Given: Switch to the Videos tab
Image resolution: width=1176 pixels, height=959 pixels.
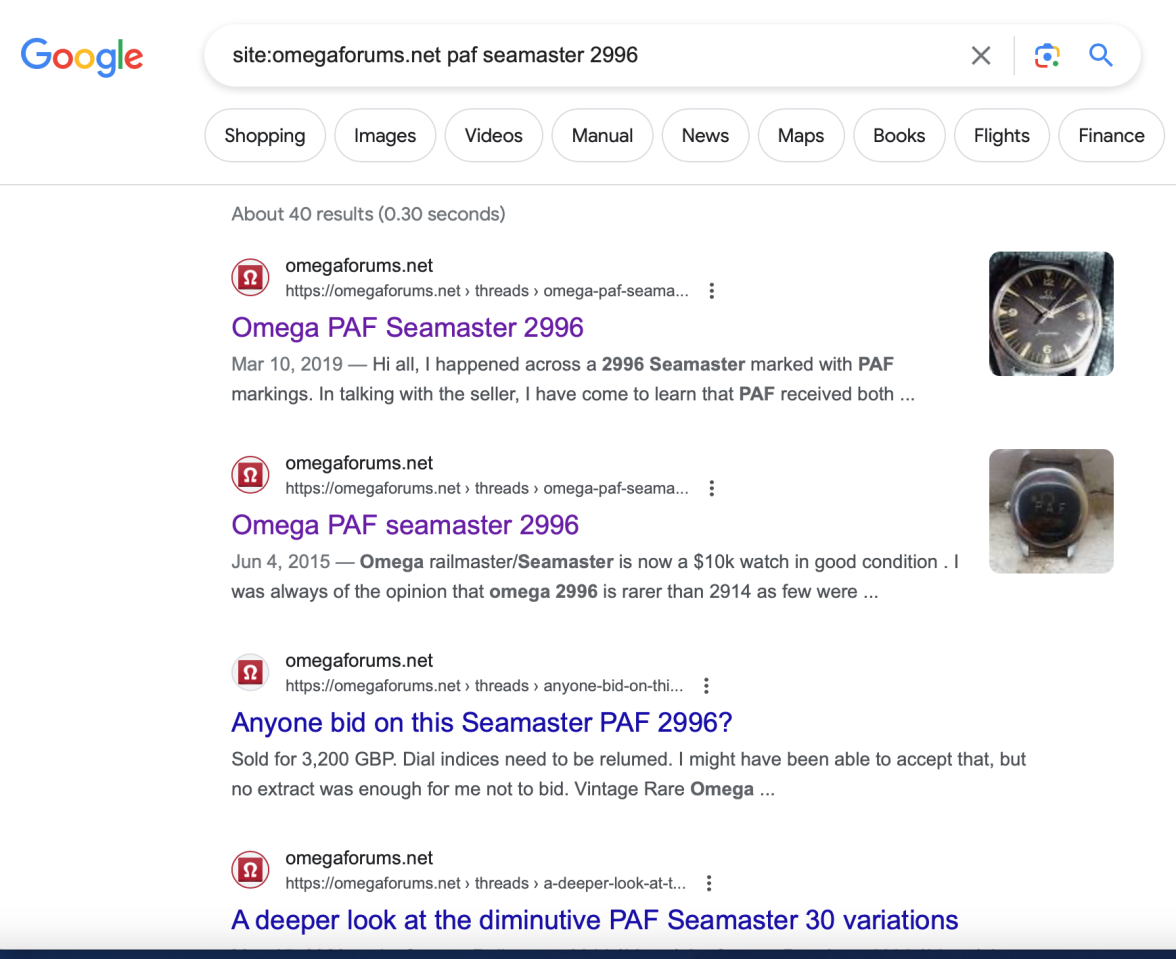Looking at the screenshot, I should click(493, 135).
